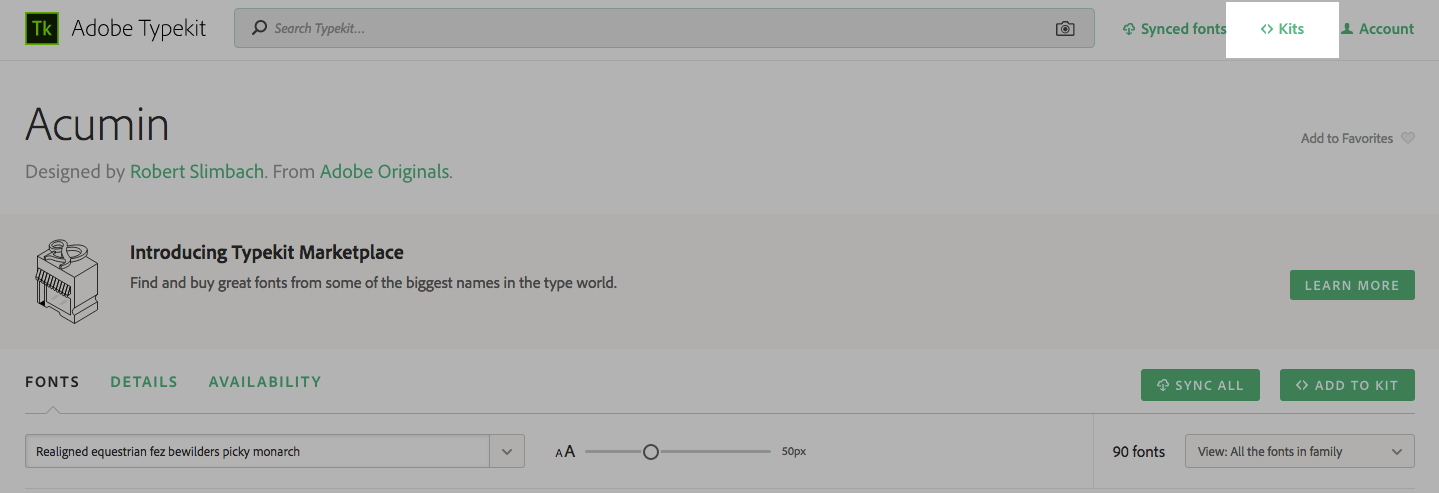Screen dimensions: 1439x493
Task: Click the Learn More button
Action: [x=1352, y=285]
